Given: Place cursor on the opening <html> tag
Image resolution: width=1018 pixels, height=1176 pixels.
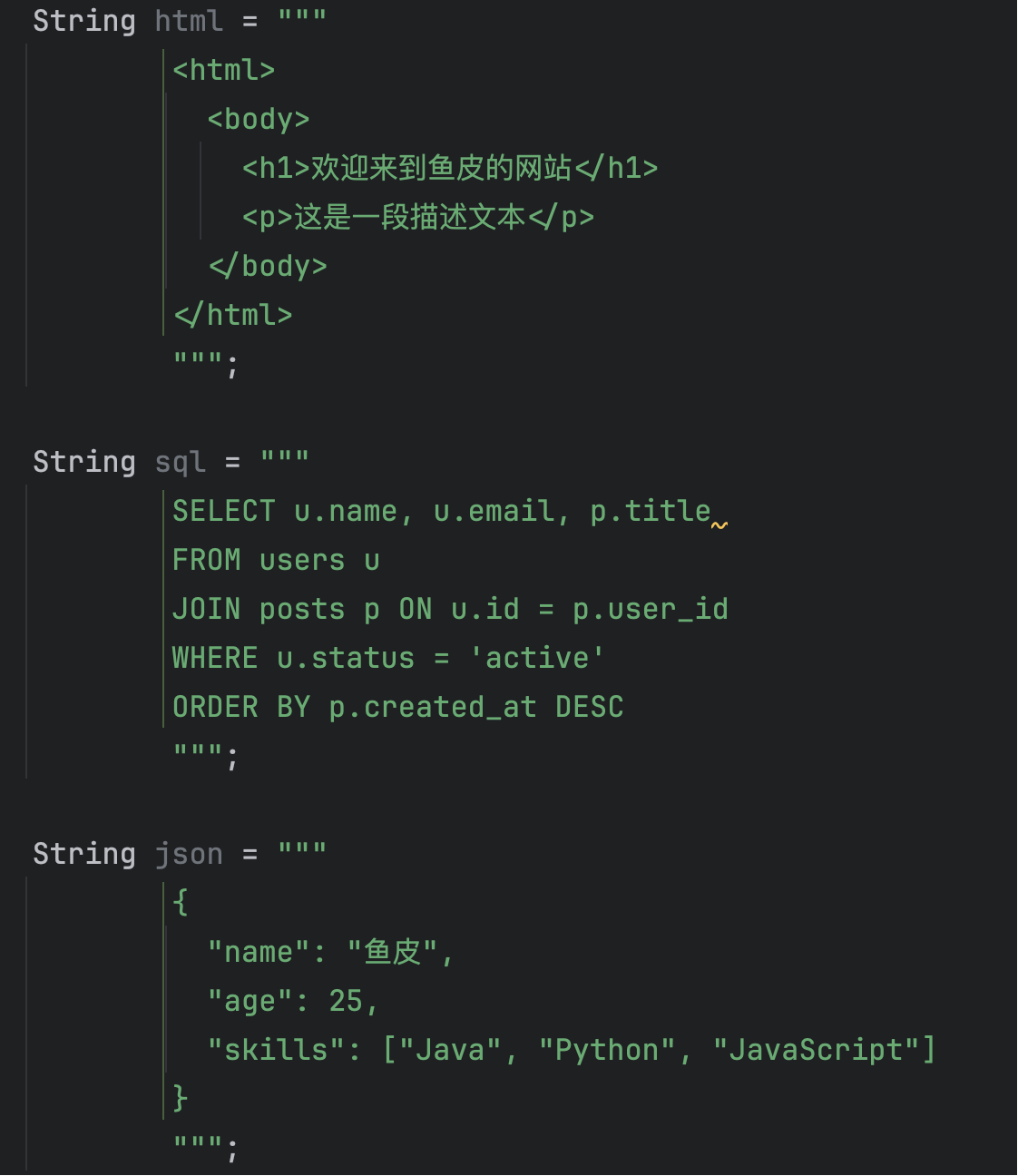Looking at the screenshot, I should coord(223,70).
